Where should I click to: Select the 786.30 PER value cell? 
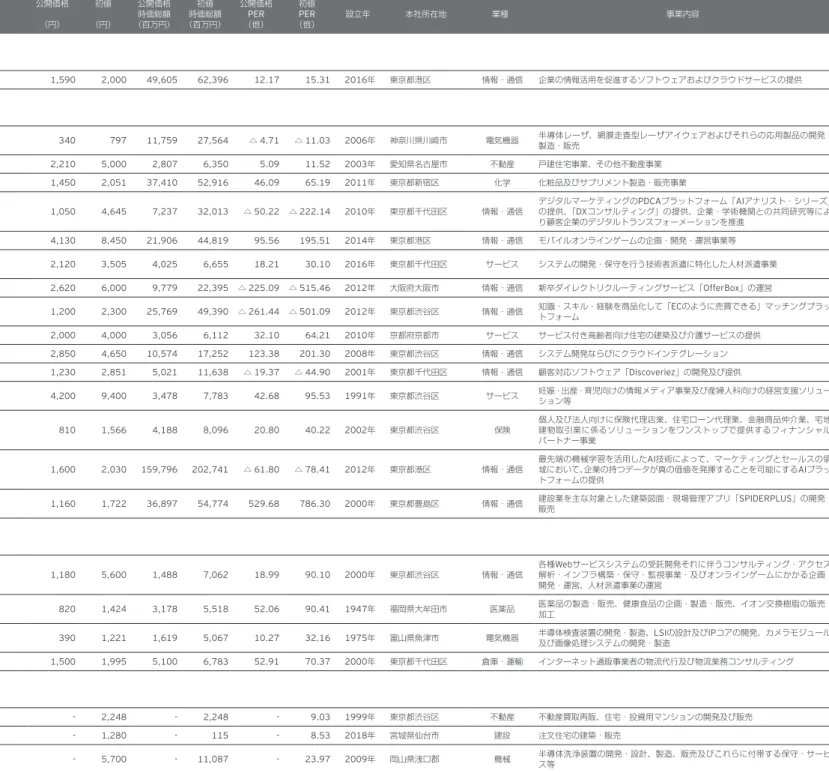(x=315, y=504)
